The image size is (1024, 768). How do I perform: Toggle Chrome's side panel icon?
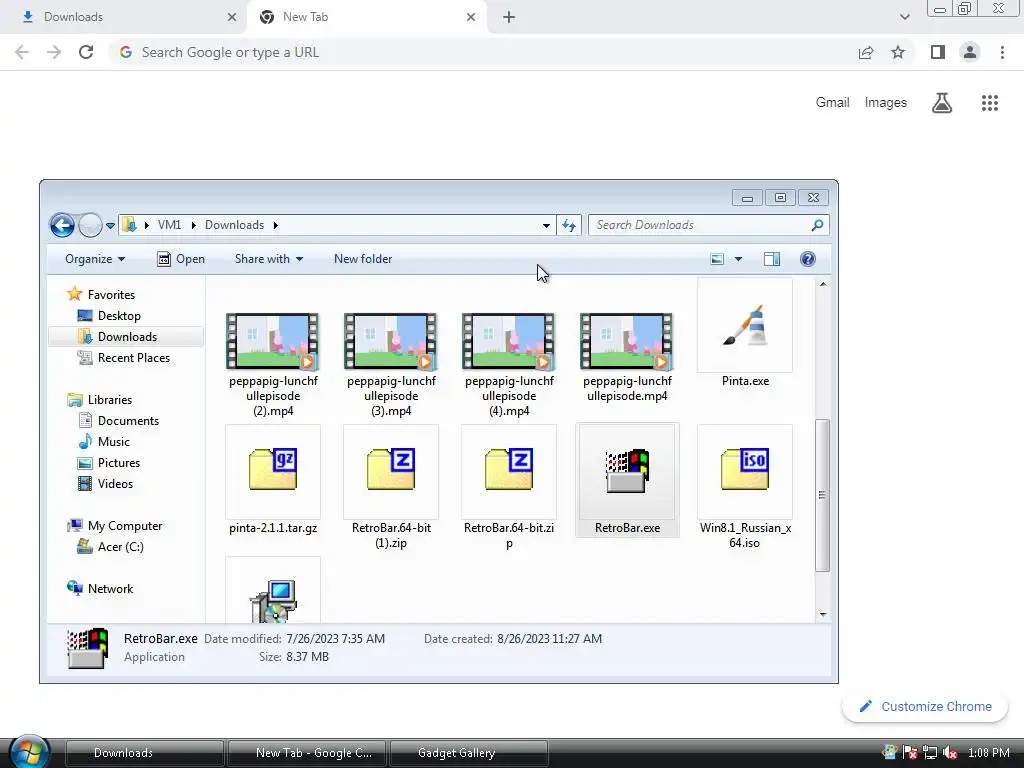click(938, 52)
